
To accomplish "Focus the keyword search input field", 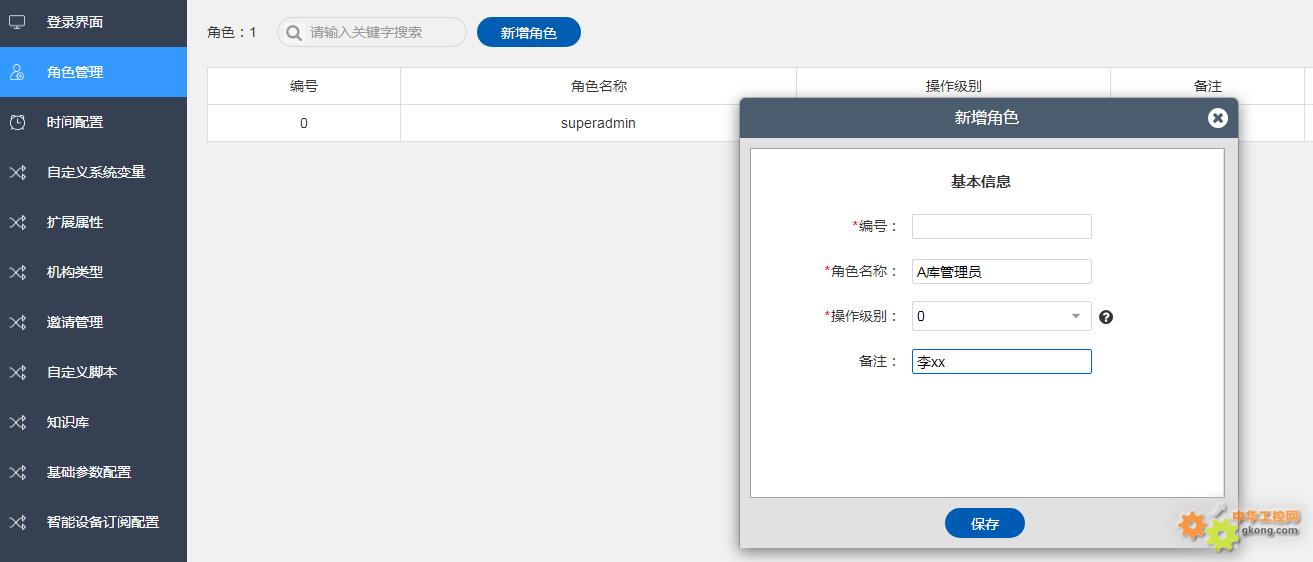I will pyautogui.click(x=372, y=32).
